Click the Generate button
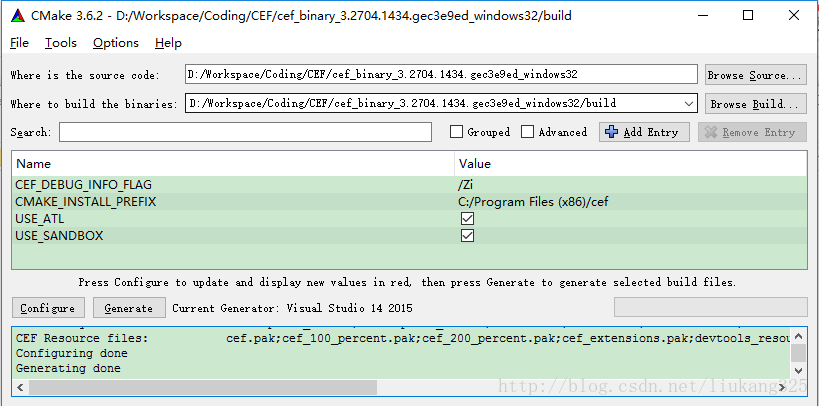 pyautogui.click(x=129, y=308)
